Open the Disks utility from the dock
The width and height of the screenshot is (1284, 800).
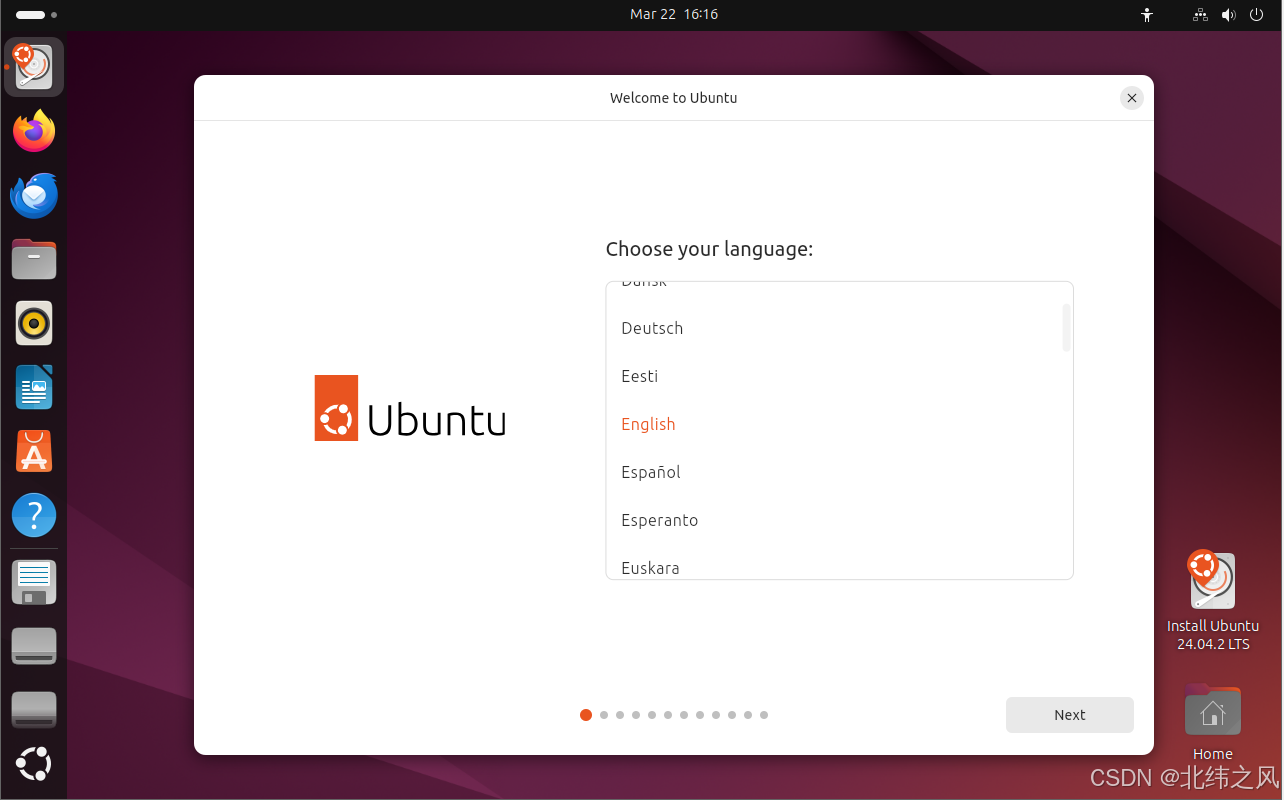pos(33,581)
